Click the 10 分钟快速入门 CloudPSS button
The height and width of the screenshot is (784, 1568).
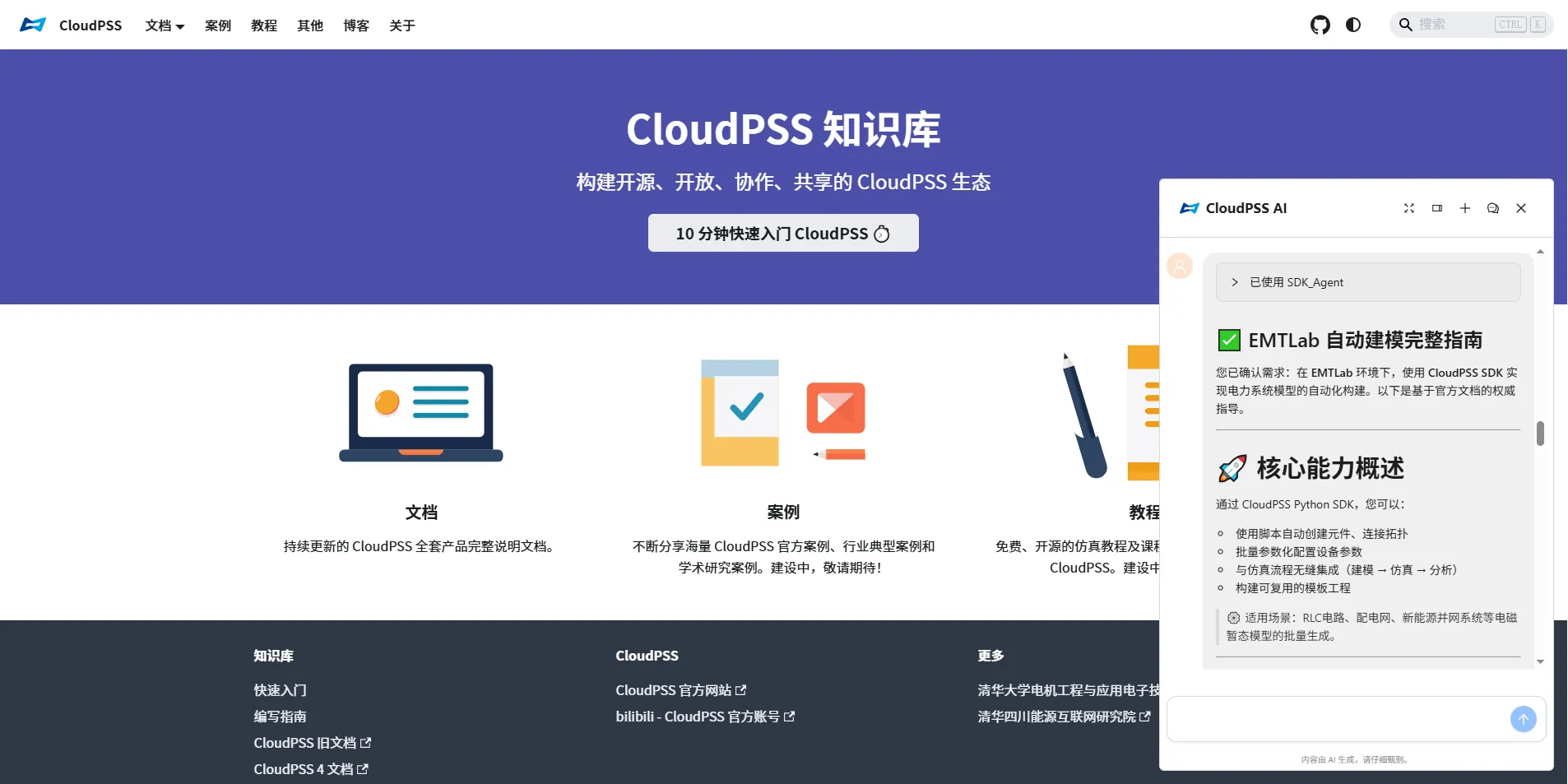point(782,233)
